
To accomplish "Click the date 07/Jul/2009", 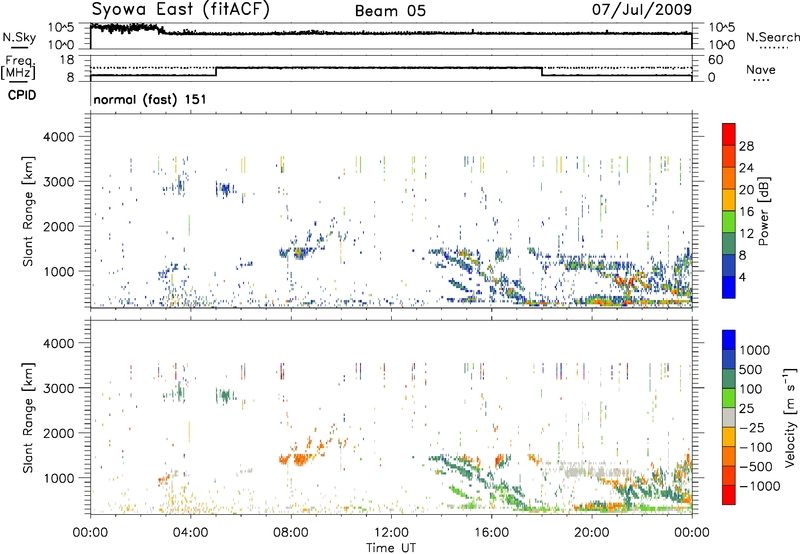I will pos(642,9).
